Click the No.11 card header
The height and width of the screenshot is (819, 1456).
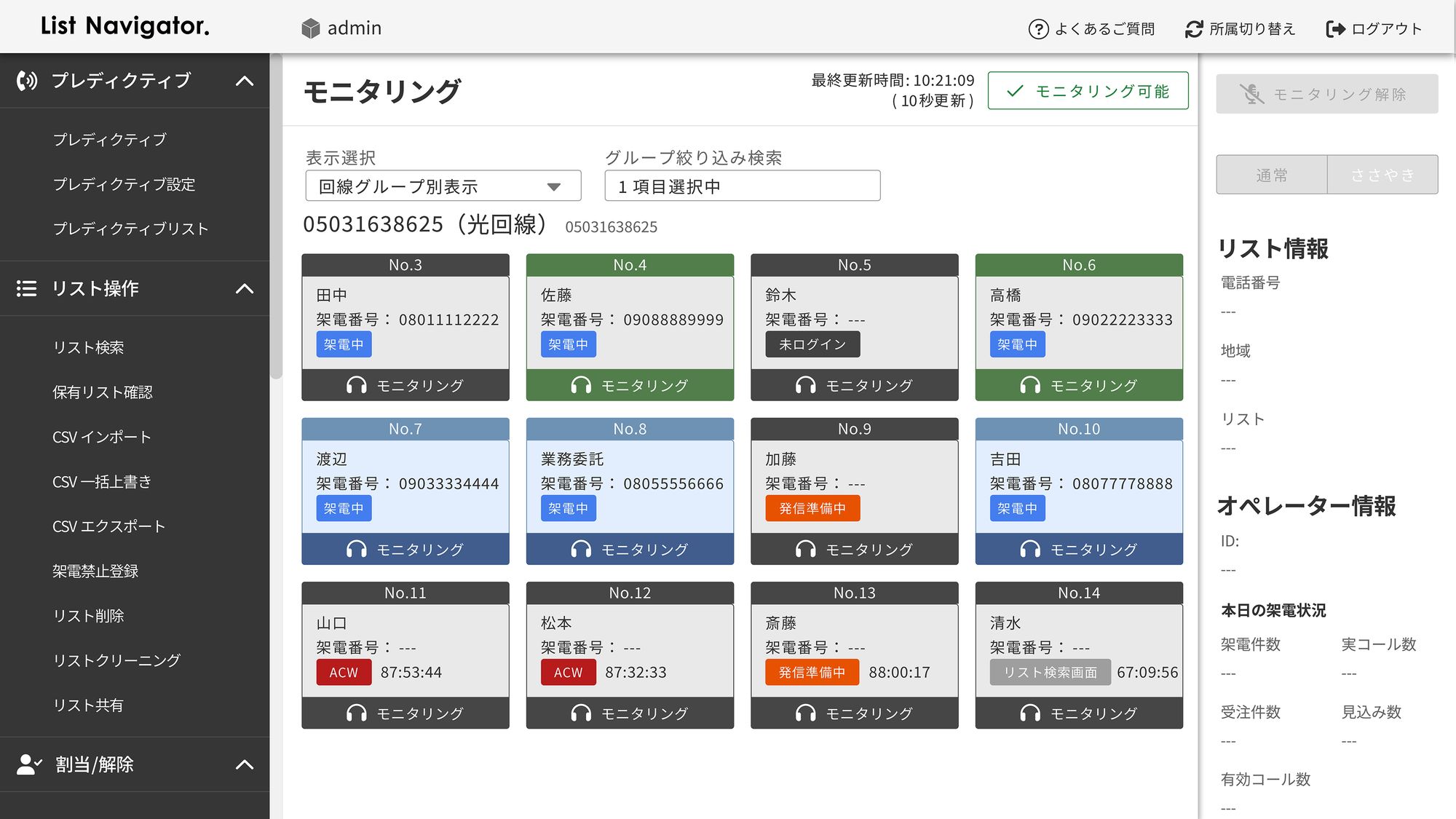[x=405, y=593]
